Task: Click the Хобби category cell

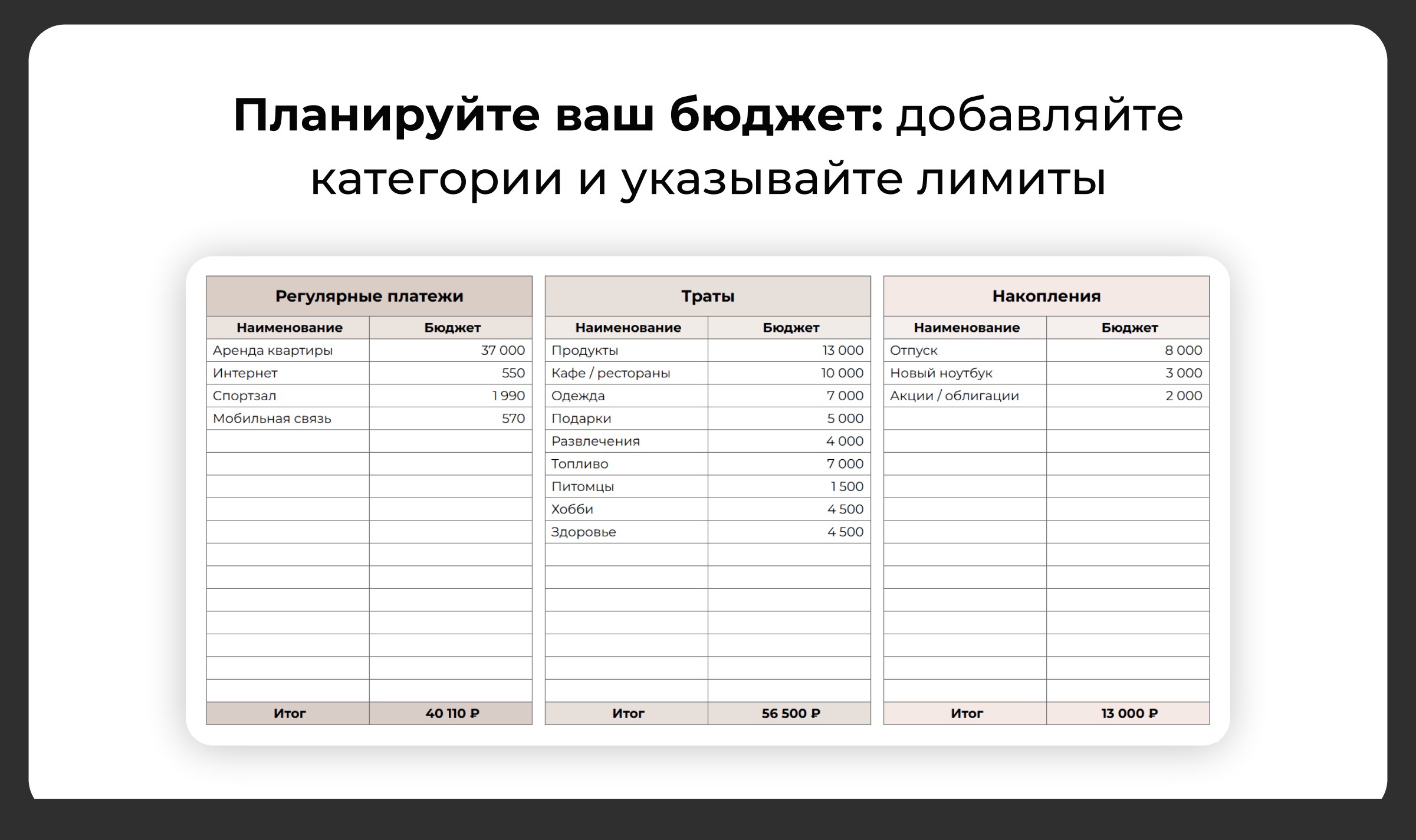Action: 626,509
